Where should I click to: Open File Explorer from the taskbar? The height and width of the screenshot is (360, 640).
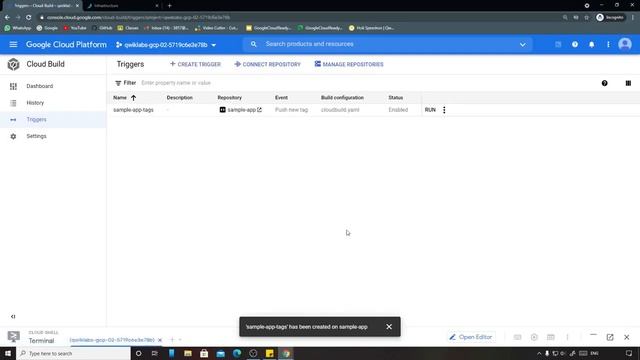pyautogui.click(x=188, y=353)
